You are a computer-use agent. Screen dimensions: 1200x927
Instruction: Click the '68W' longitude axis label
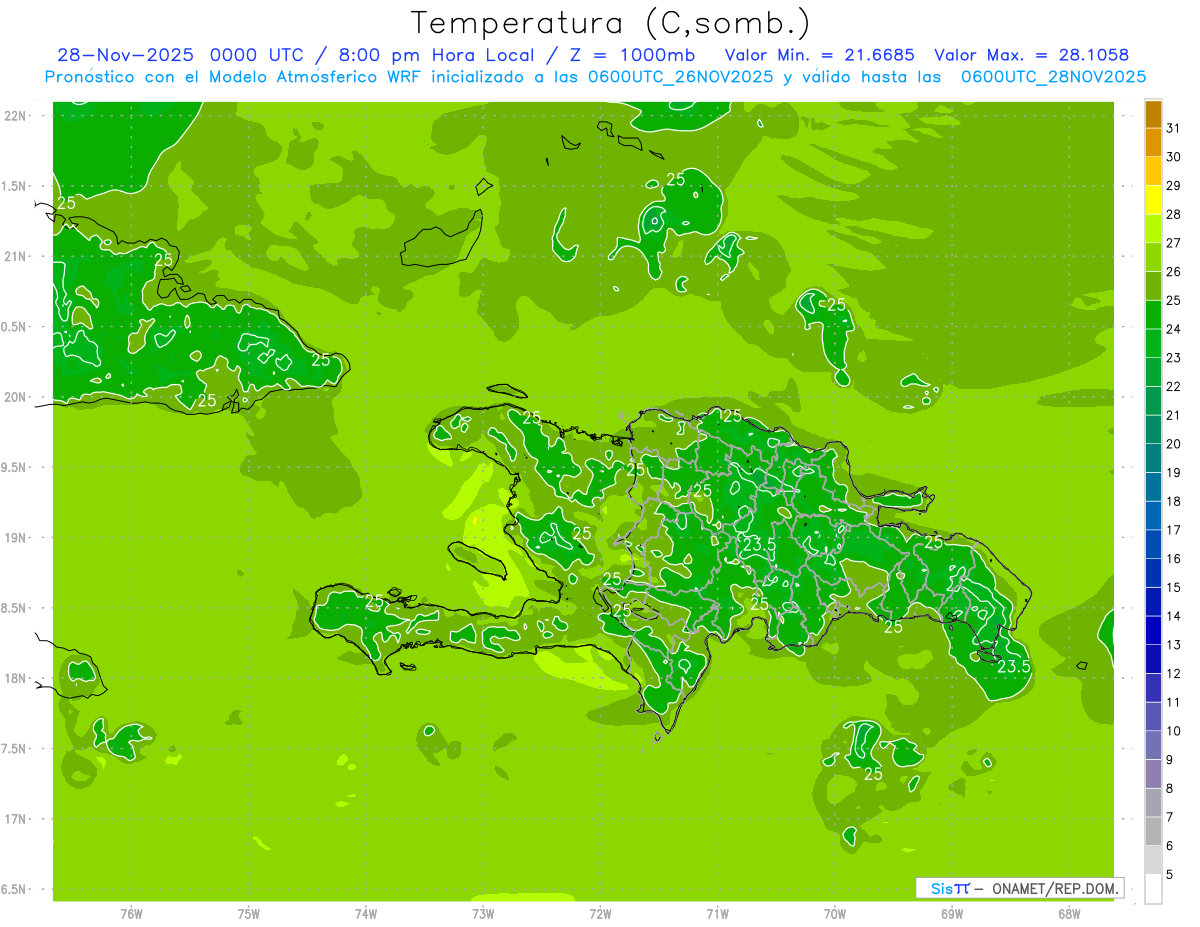tap(1069, 914)
